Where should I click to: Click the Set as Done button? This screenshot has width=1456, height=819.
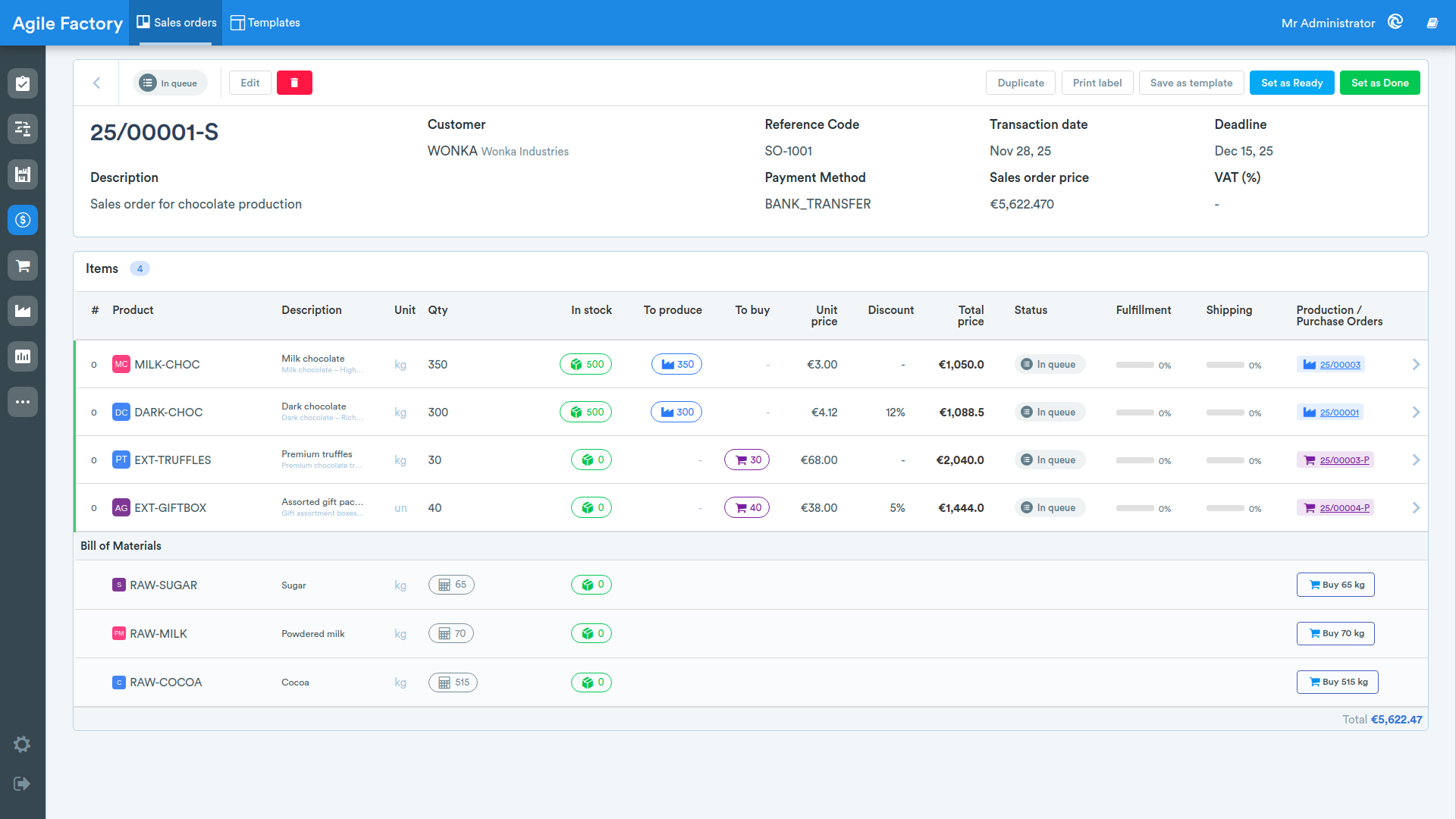pyautogui.click(x=1380, y=83)
